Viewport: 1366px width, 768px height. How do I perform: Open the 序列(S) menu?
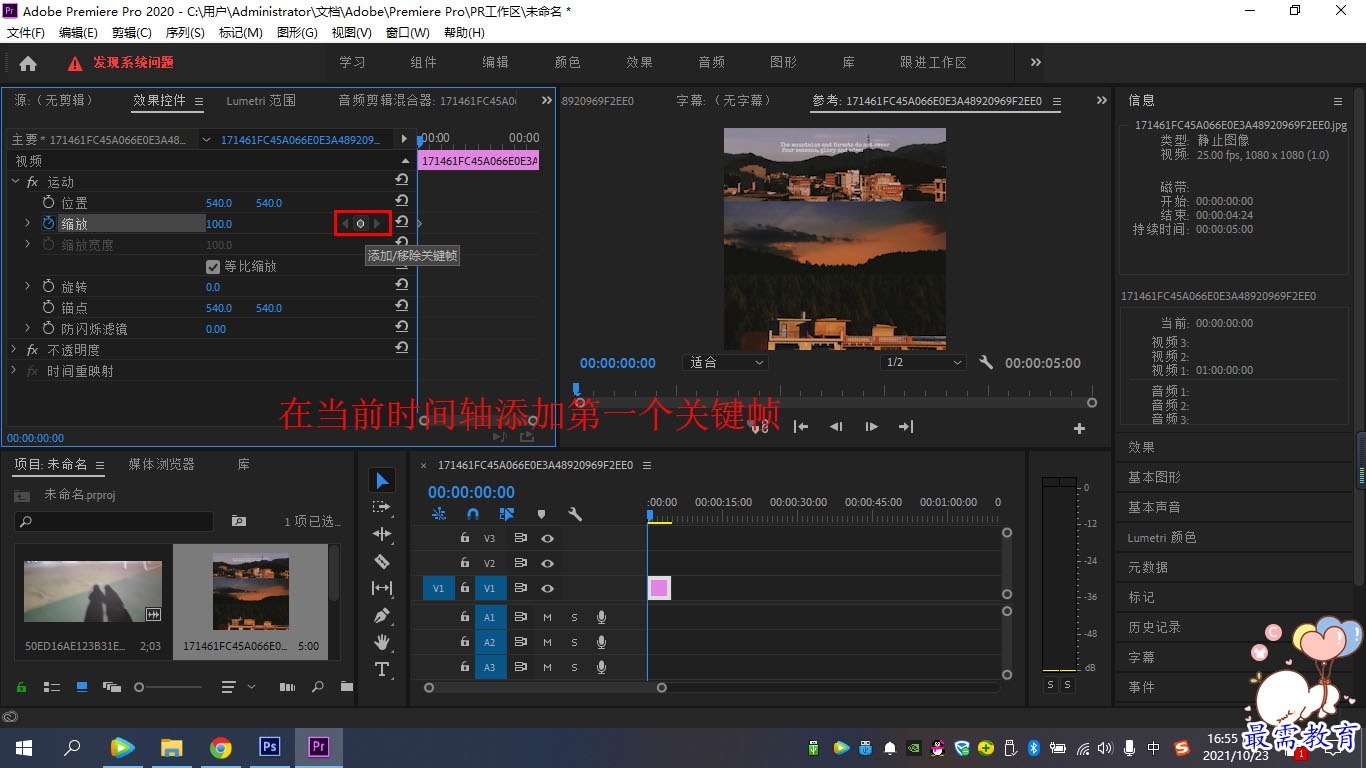[x=185, y=33]
